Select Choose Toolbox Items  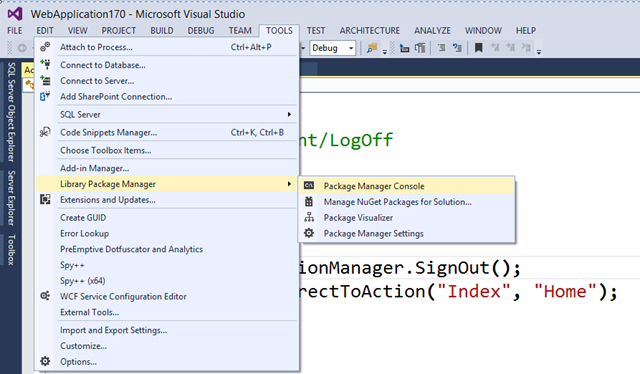167,150
